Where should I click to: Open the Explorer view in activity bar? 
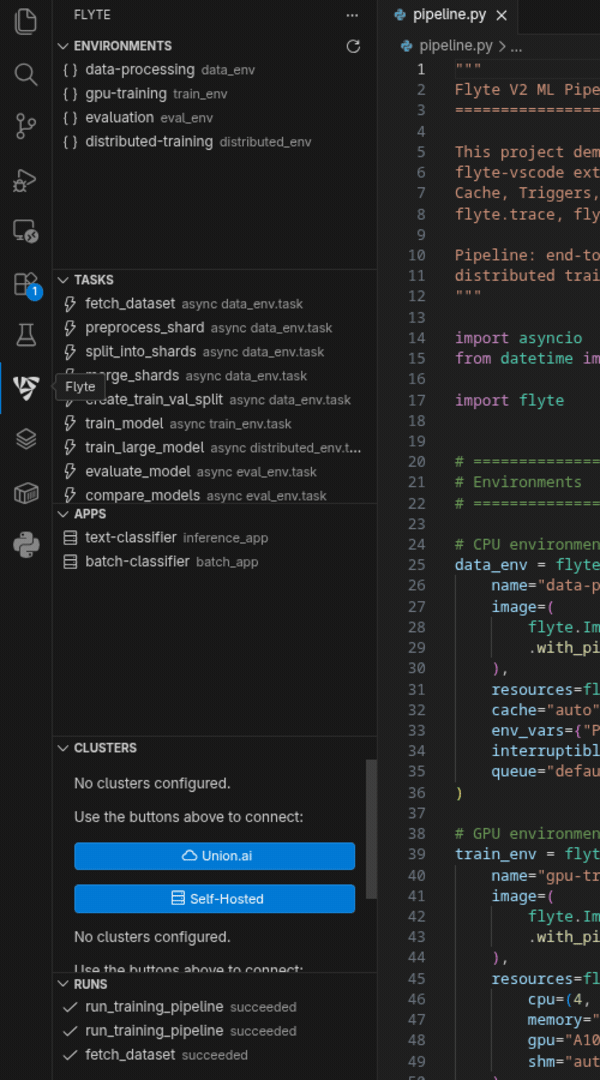coord(25,21)
